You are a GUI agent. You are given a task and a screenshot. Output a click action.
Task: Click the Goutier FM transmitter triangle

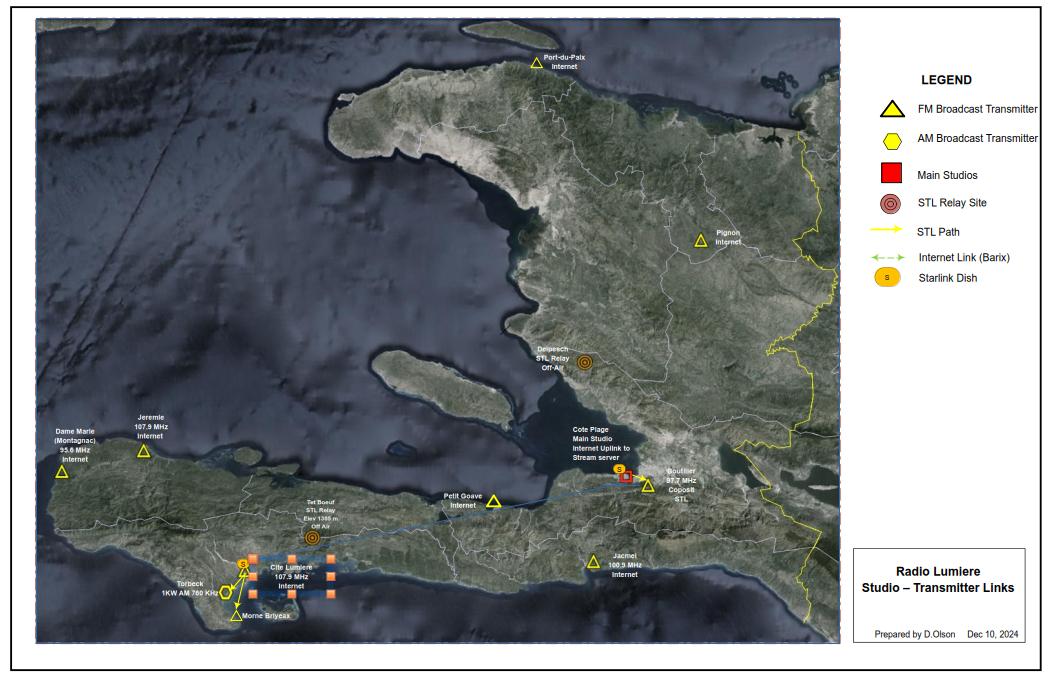pyautogui.click(x=648, y=486)
